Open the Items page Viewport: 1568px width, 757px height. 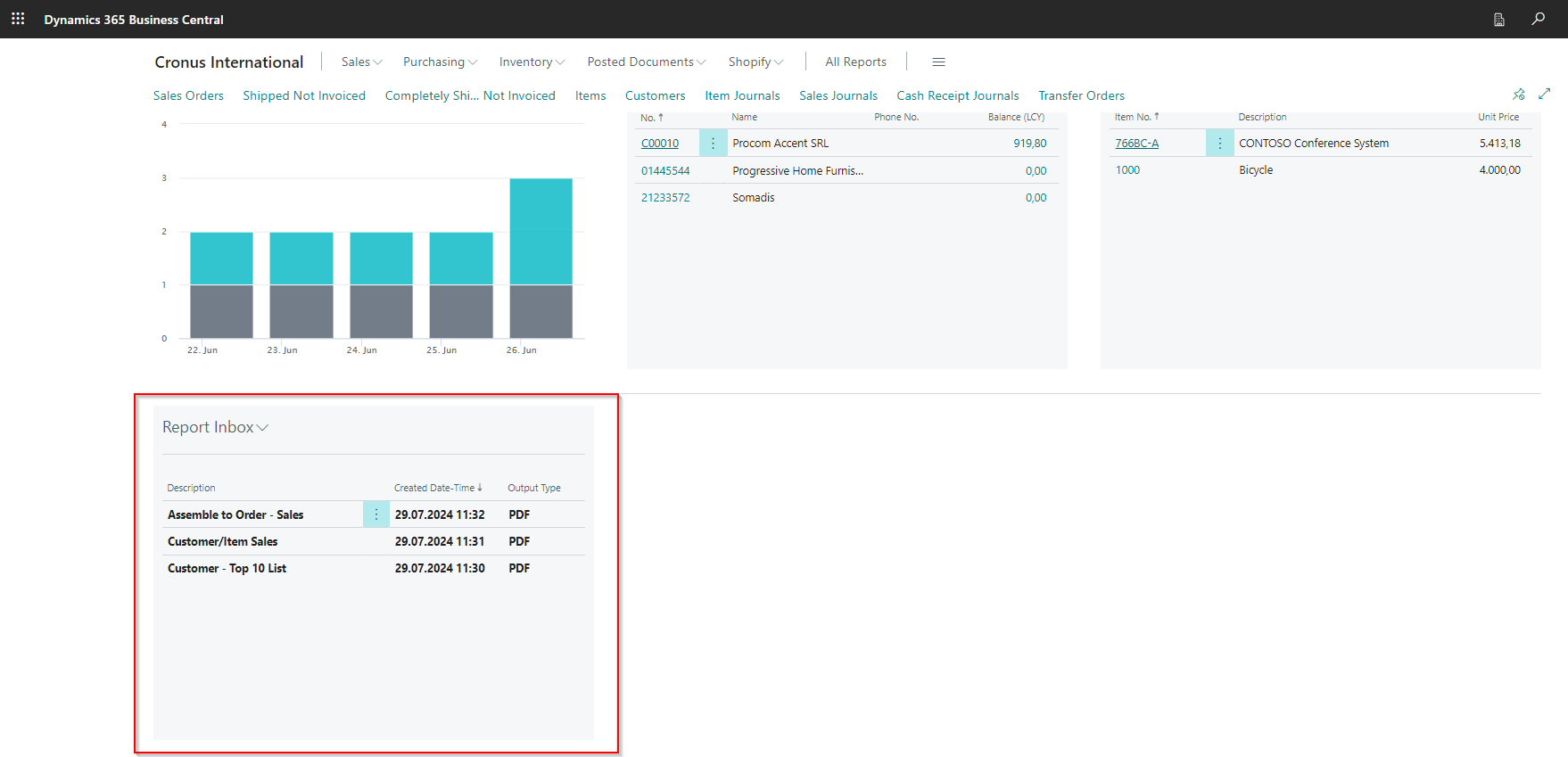pos(590,95)
